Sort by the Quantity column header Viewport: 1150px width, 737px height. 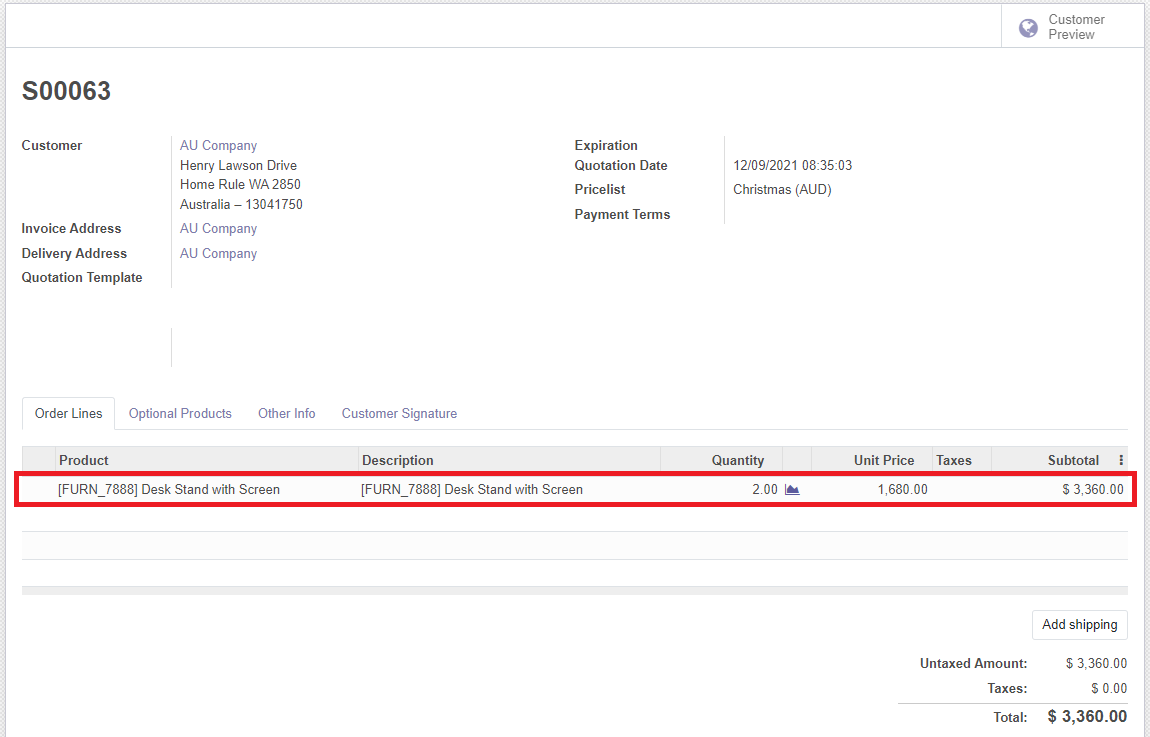(737, 461)
